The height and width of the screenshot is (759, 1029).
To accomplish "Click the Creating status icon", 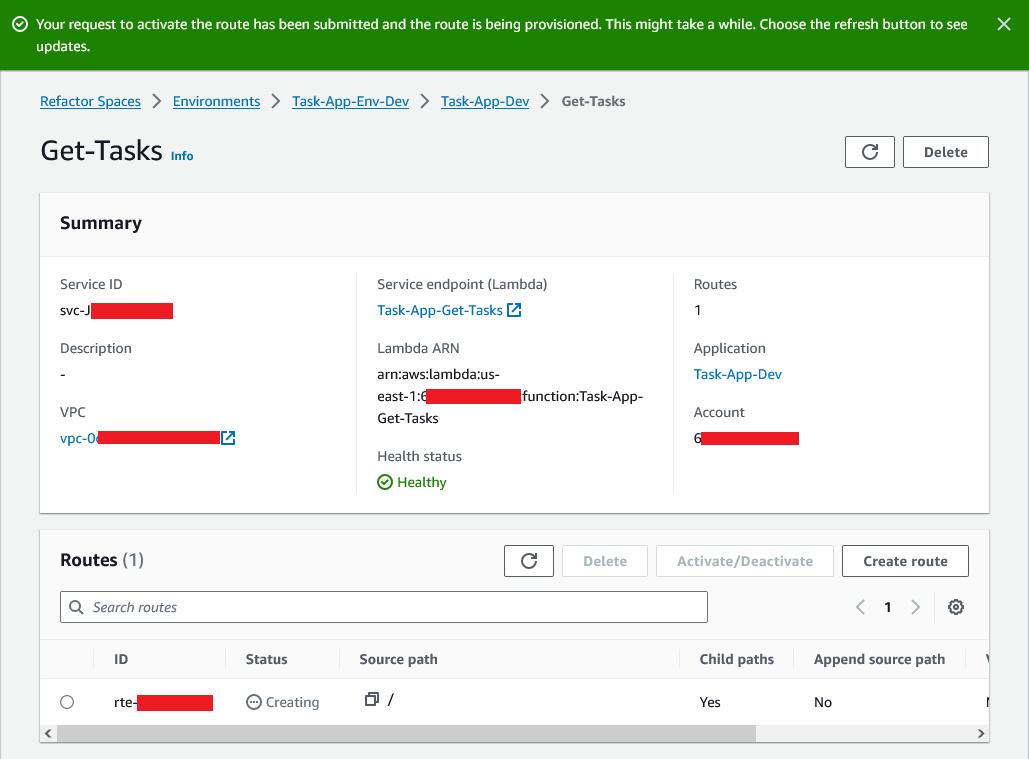I will pos(253,702).
